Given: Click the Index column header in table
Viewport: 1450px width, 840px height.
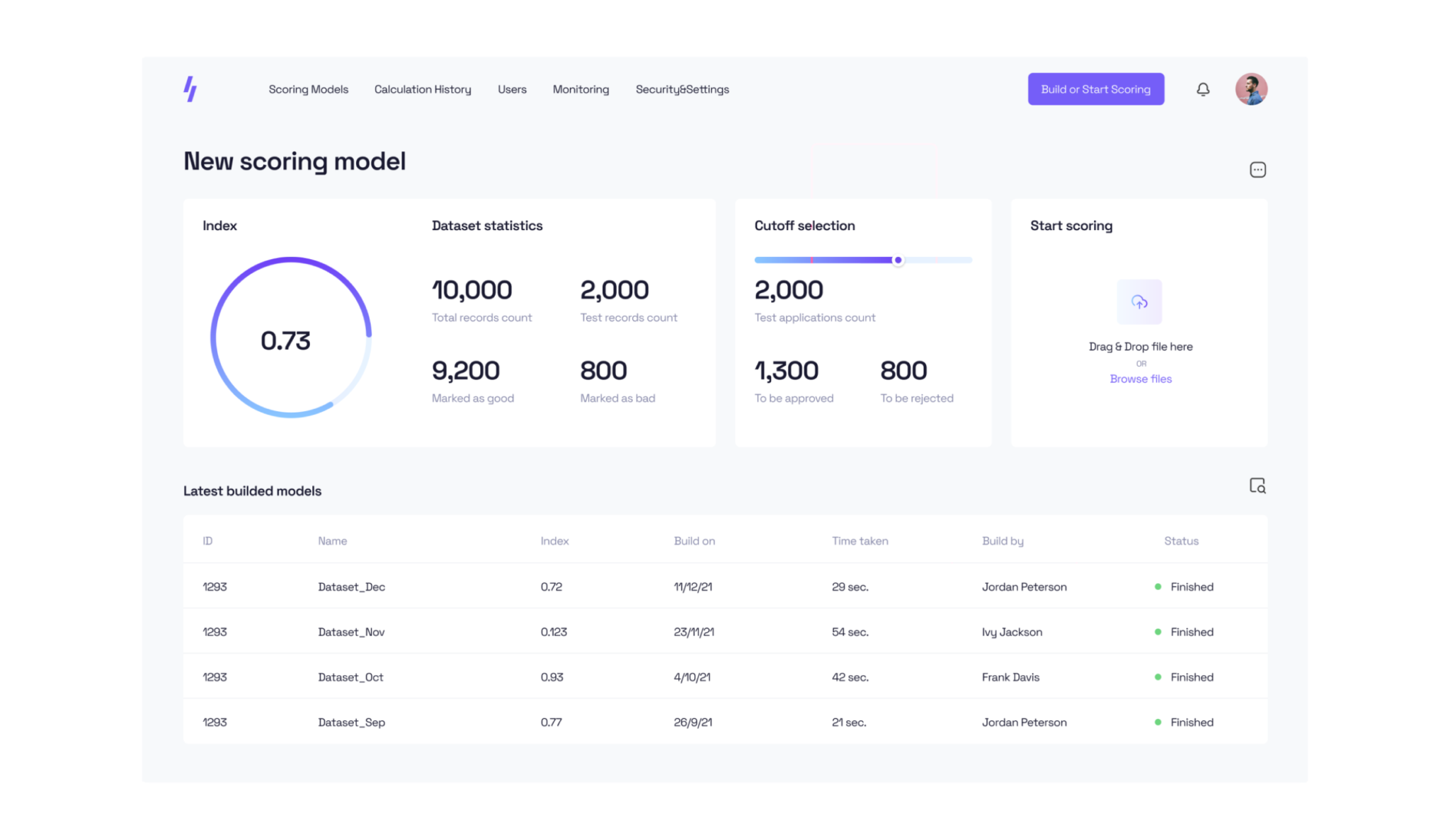Looking at the screenshot, I should click(x=554, y=541).
